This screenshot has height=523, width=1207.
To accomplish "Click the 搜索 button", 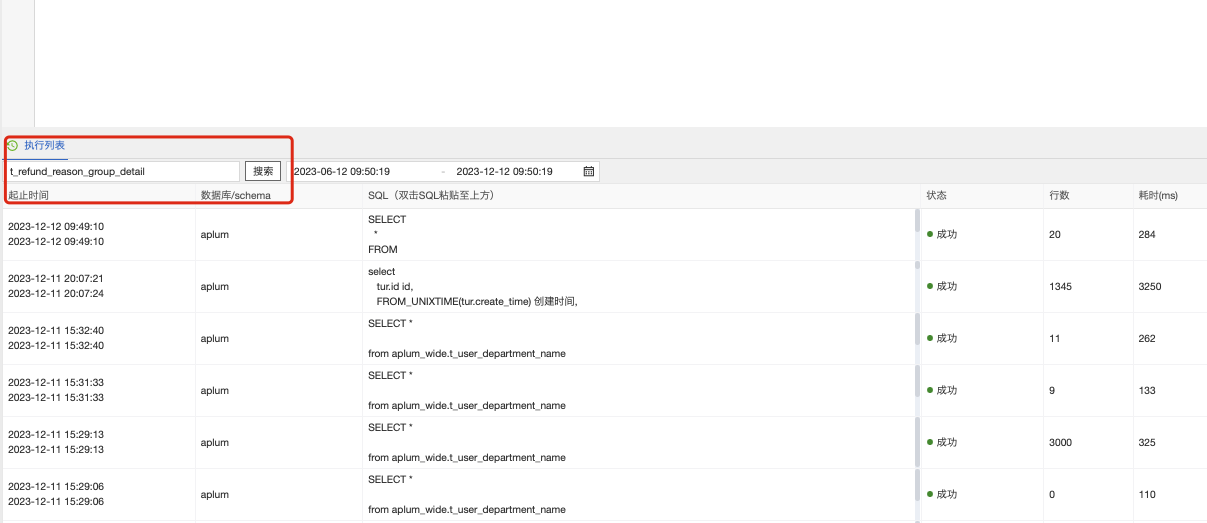I will (263, 171).
